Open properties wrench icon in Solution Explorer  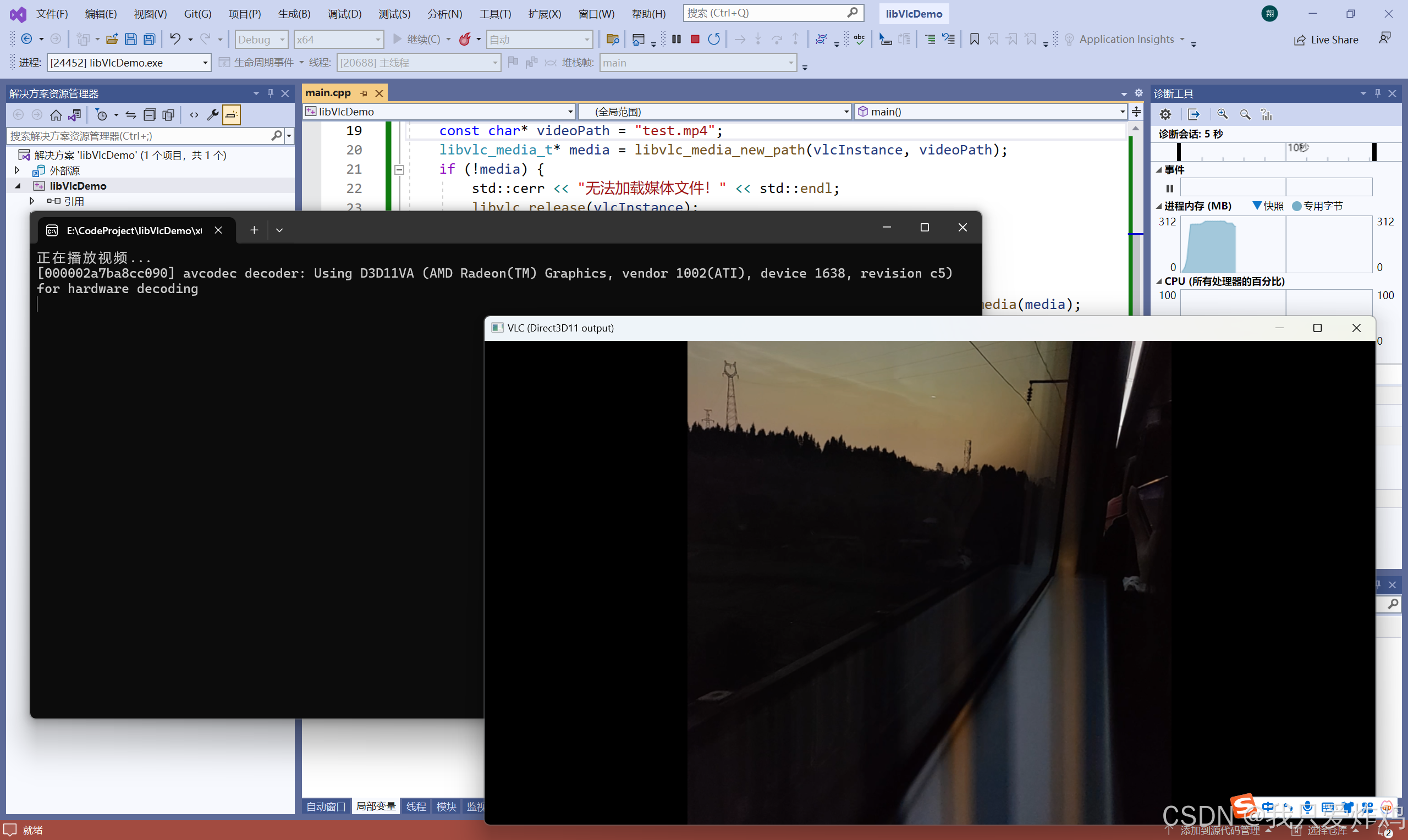point(213,115)
